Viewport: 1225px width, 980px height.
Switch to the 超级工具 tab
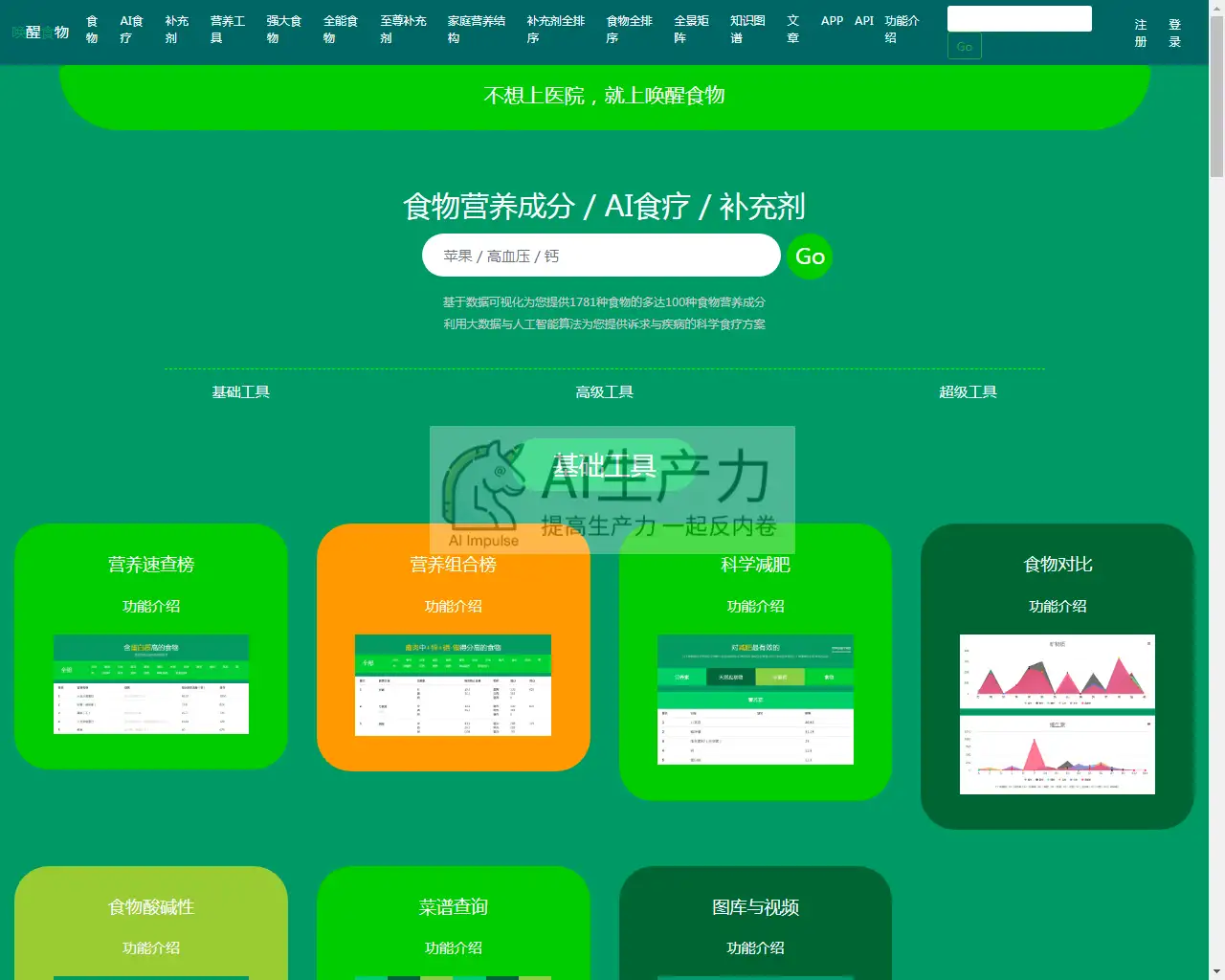pos(969,392)
